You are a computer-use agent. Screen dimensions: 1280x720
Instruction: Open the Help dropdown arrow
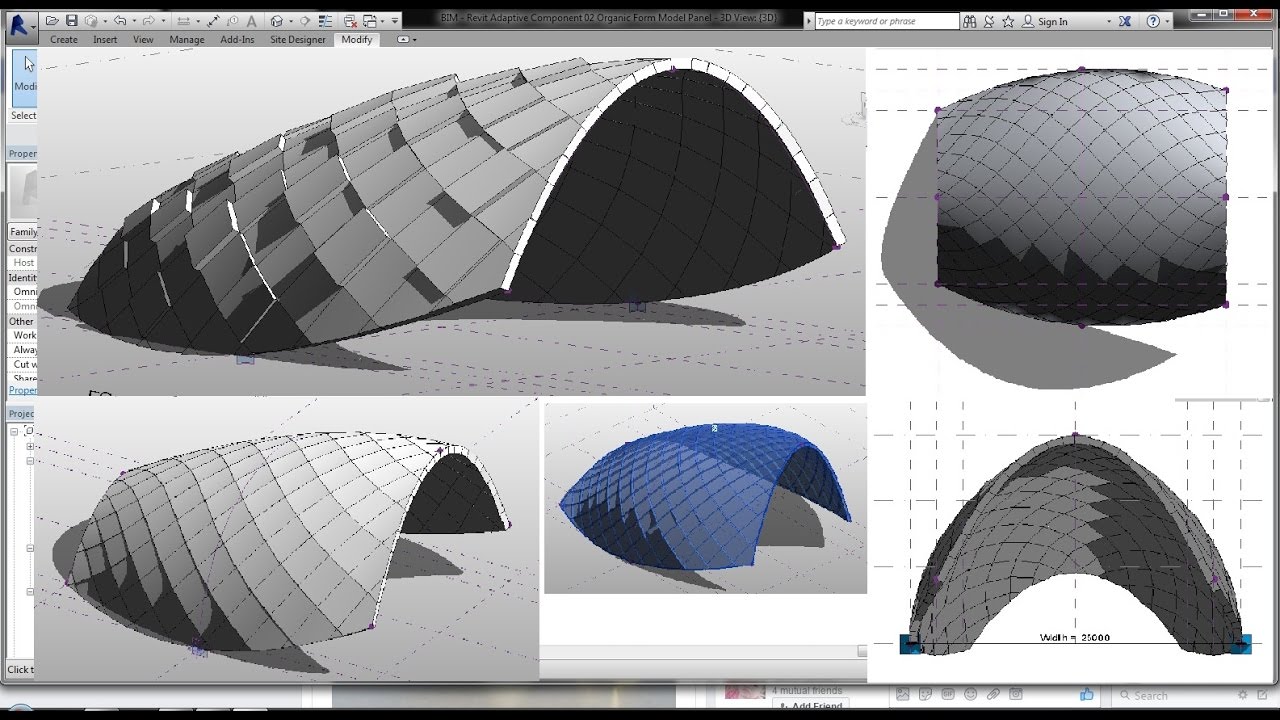(1167, 20)
